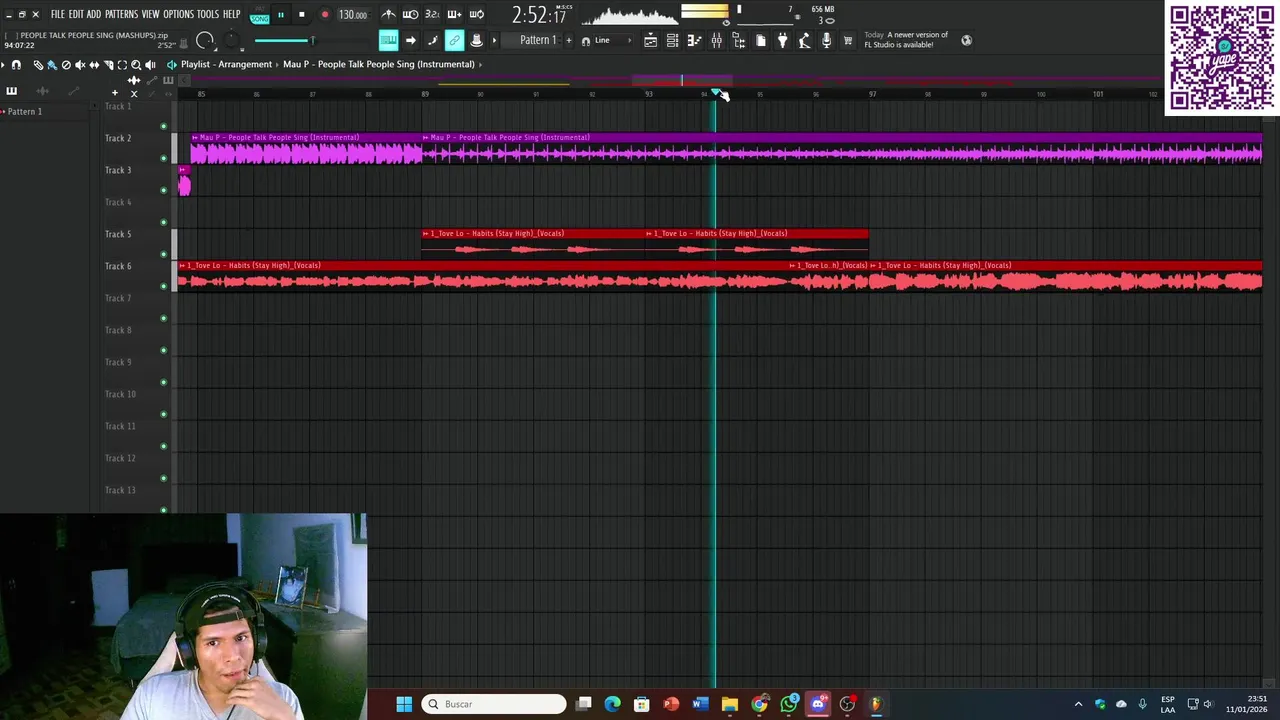Open the ADD menu

coord(94,14)
